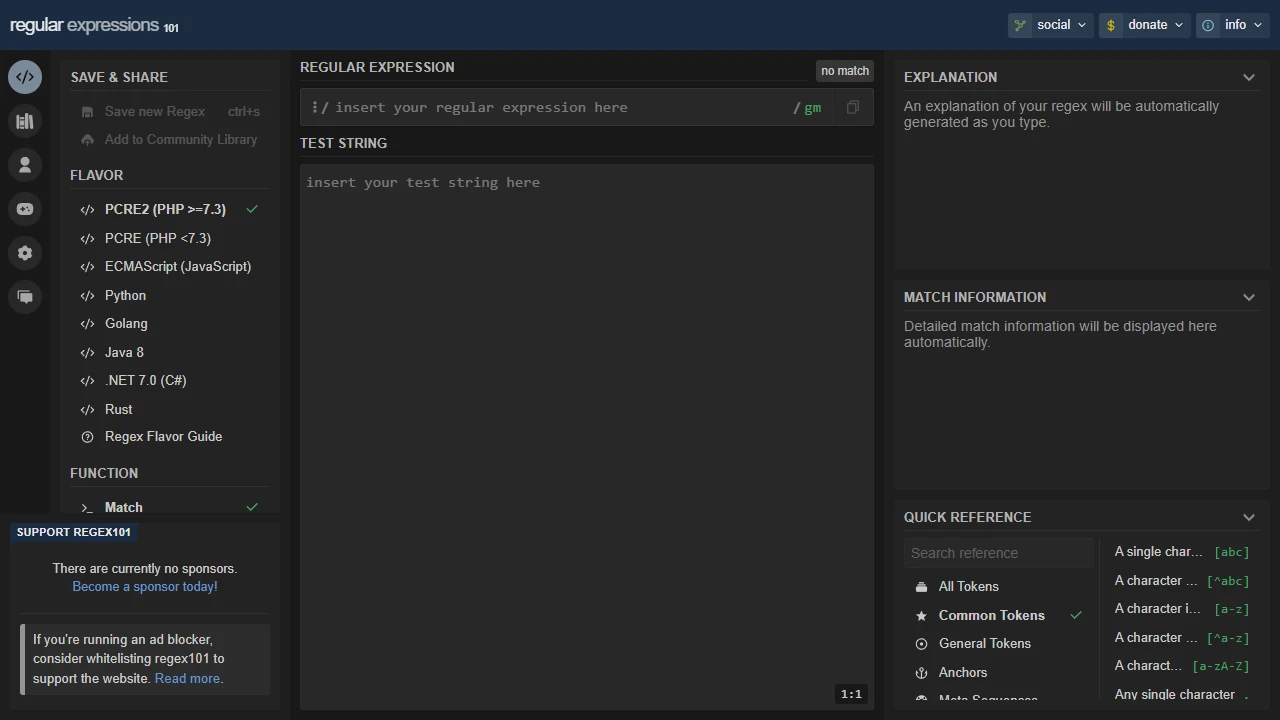1280x720 pixels.
Task: Open feedback via the chat bubble icon
Action: (x=24, y=296)
